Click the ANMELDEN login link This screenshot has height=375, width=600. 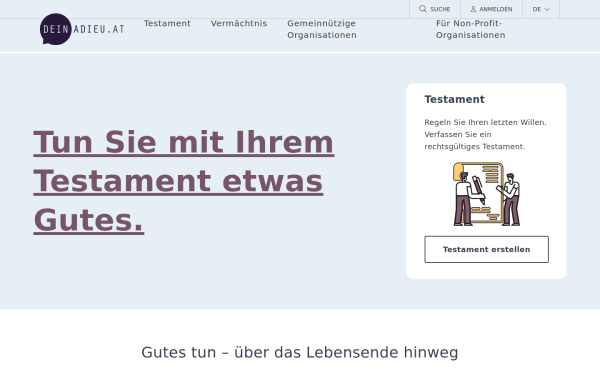[x=491, y=9]
